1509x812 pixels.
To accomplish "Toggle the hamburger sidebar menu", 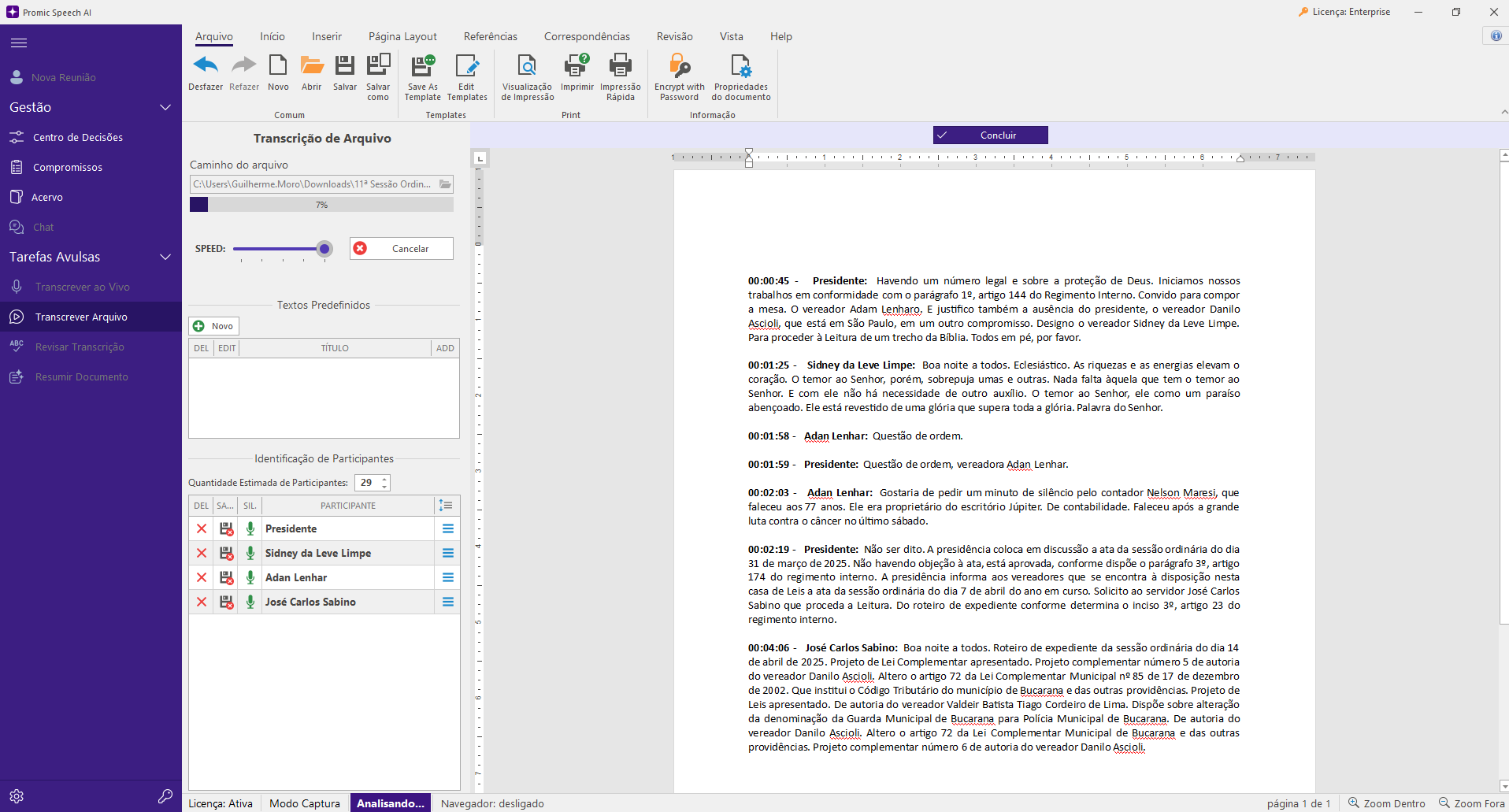I will point(19,43).
